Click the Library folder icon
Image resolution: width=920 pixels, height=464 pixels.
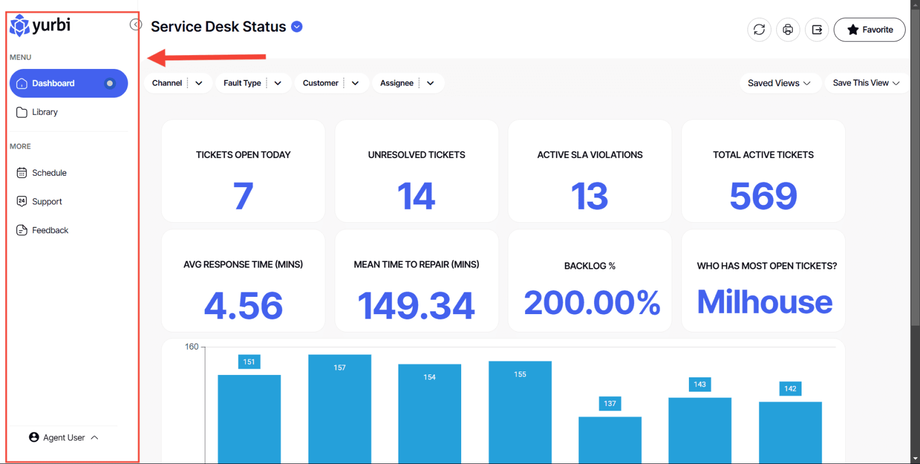[22, 112]
